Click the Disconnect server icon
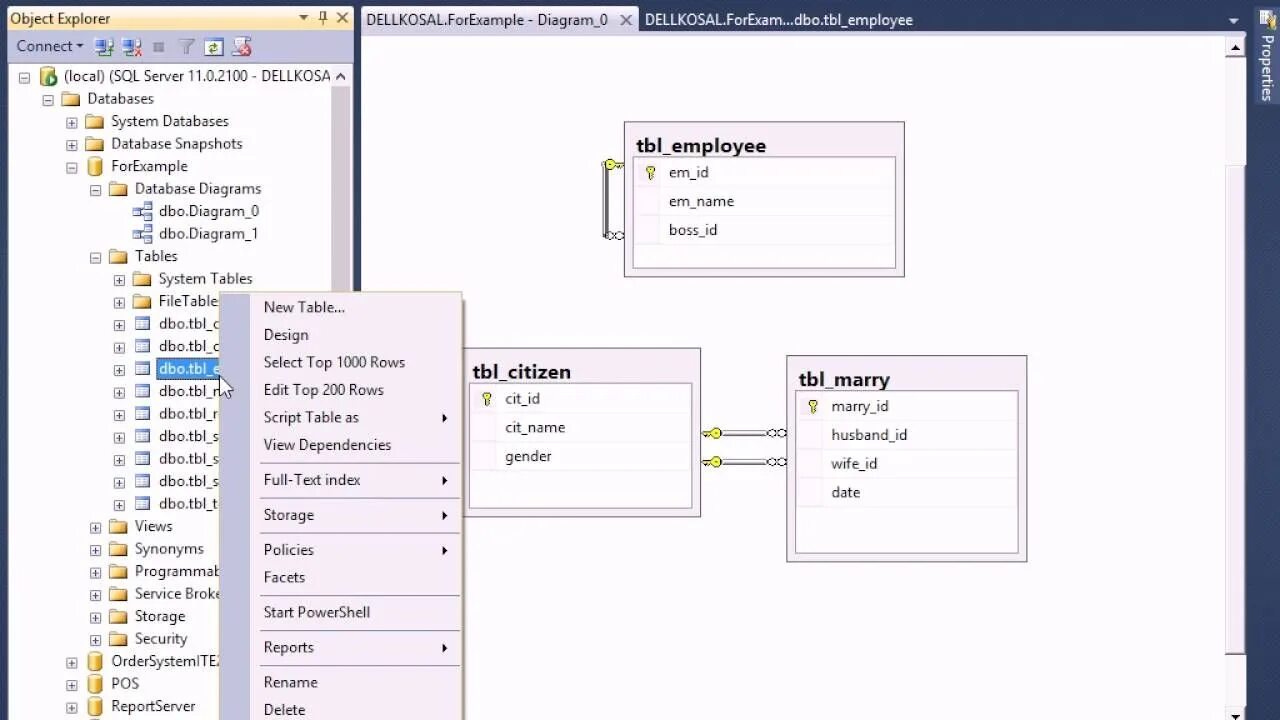Image resolution: width=1280 pixels, height=720 pixels. (x=131, y=46)
